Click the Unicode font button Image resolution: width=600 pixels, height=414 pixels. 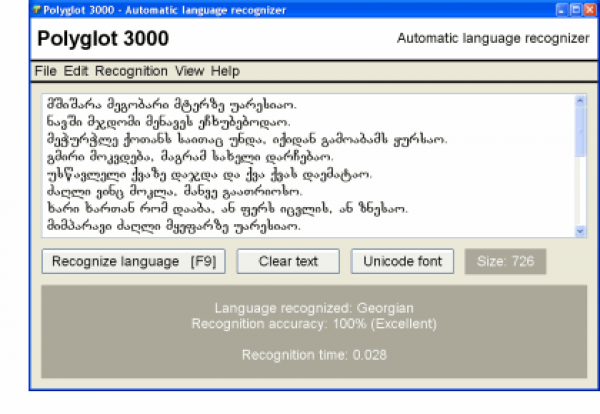coord(402,261)
